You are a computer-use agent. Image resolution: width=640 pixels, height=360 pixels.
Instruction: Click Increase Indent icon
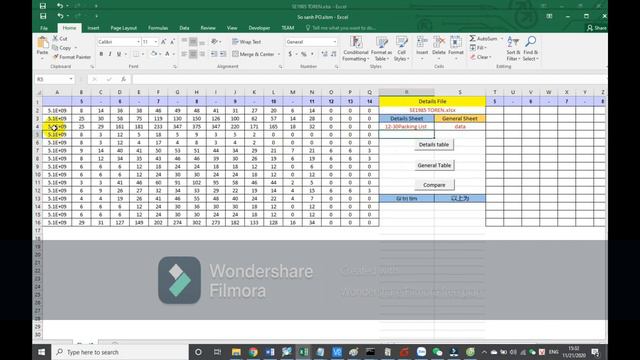pos(223,54)
